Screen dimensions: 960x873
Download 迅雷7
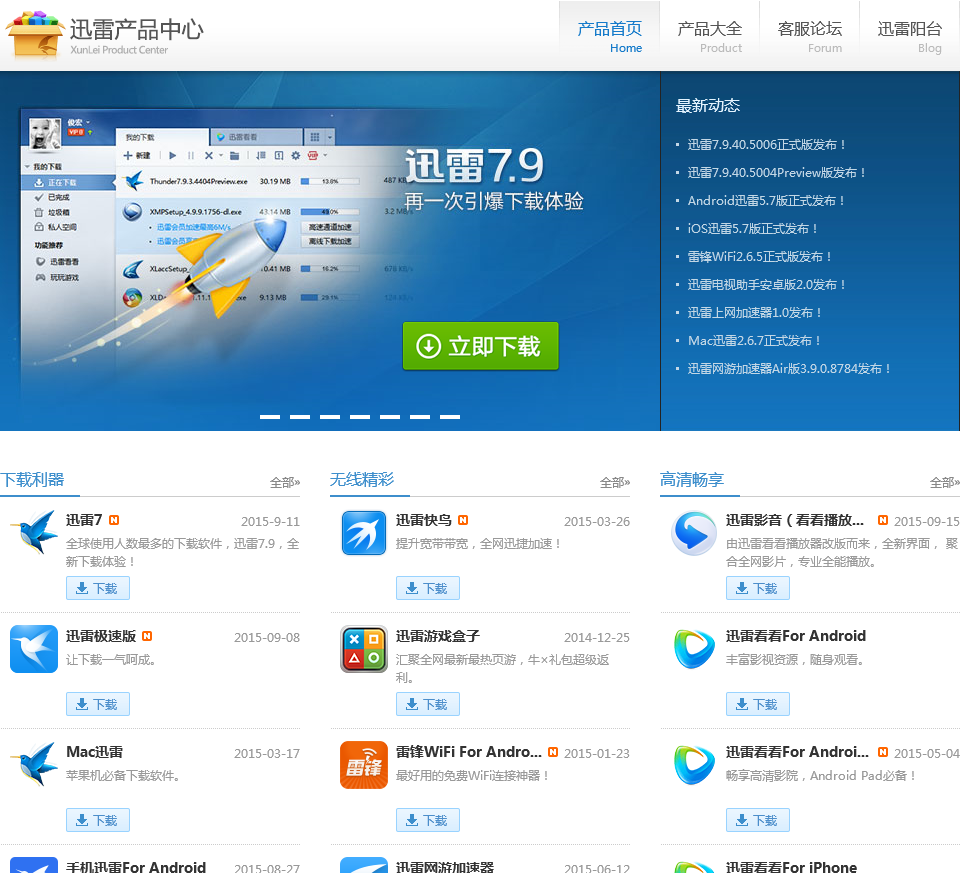(98, 588)
